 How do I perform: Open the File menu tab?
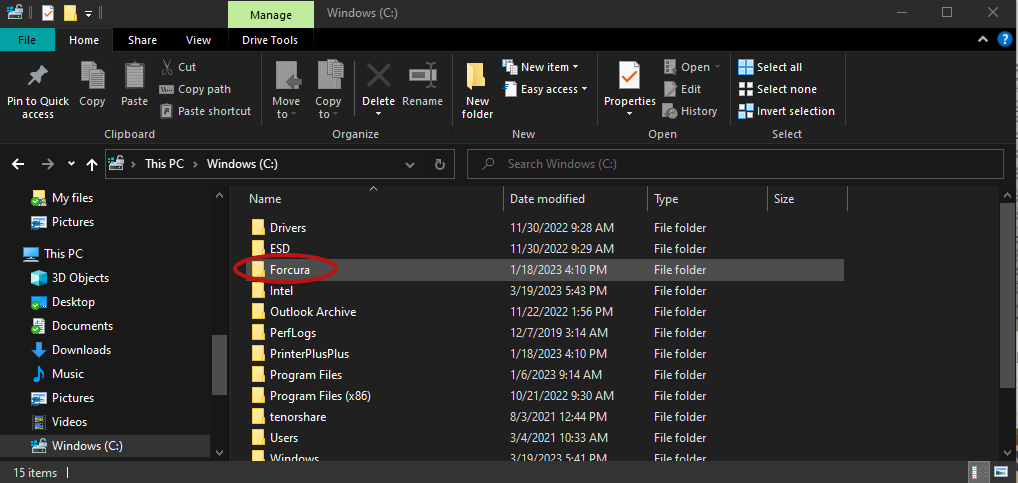coord(27,40)
